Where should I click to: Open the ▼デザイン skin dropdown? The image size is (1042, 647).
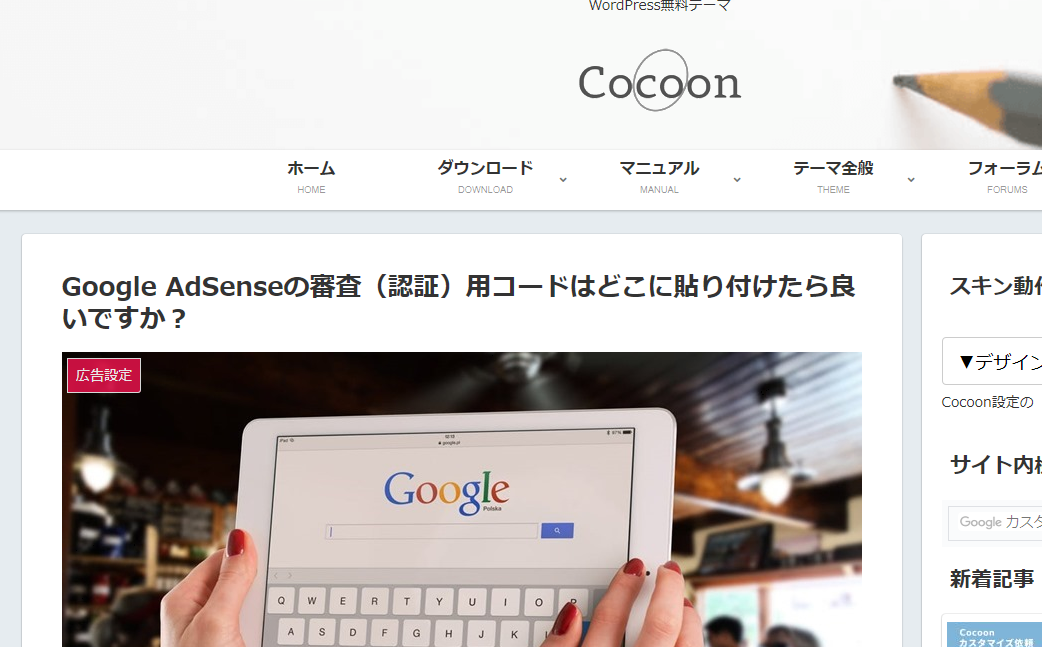(x=992, y=361)
